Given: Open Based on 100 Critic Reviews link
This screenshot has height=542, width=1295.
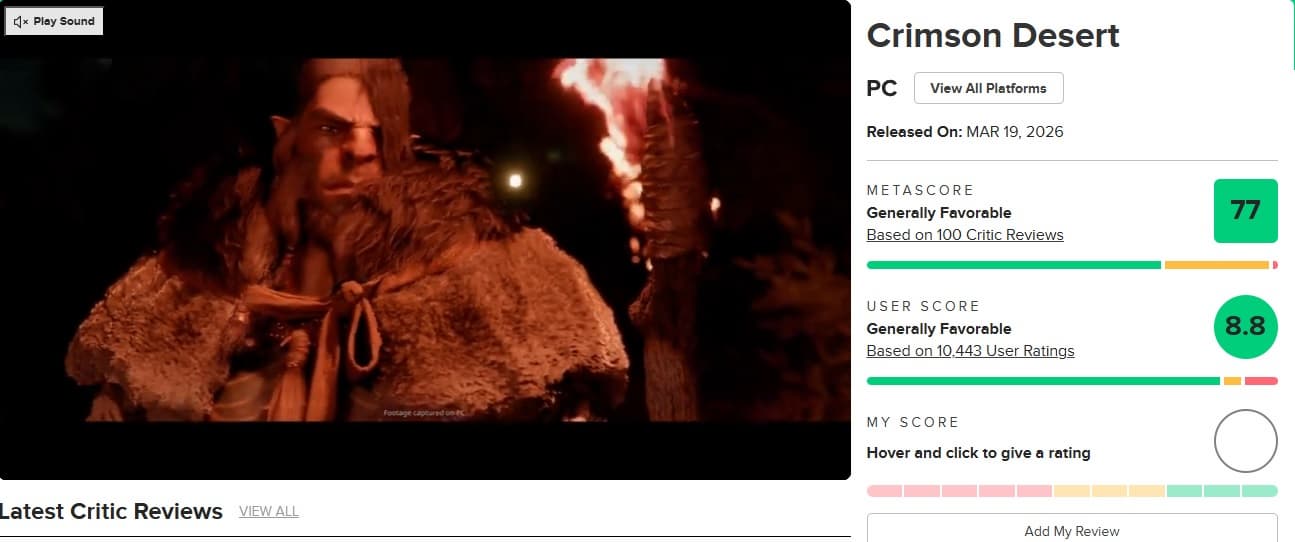Looking at the screenshot, I should tap(965, 235).
